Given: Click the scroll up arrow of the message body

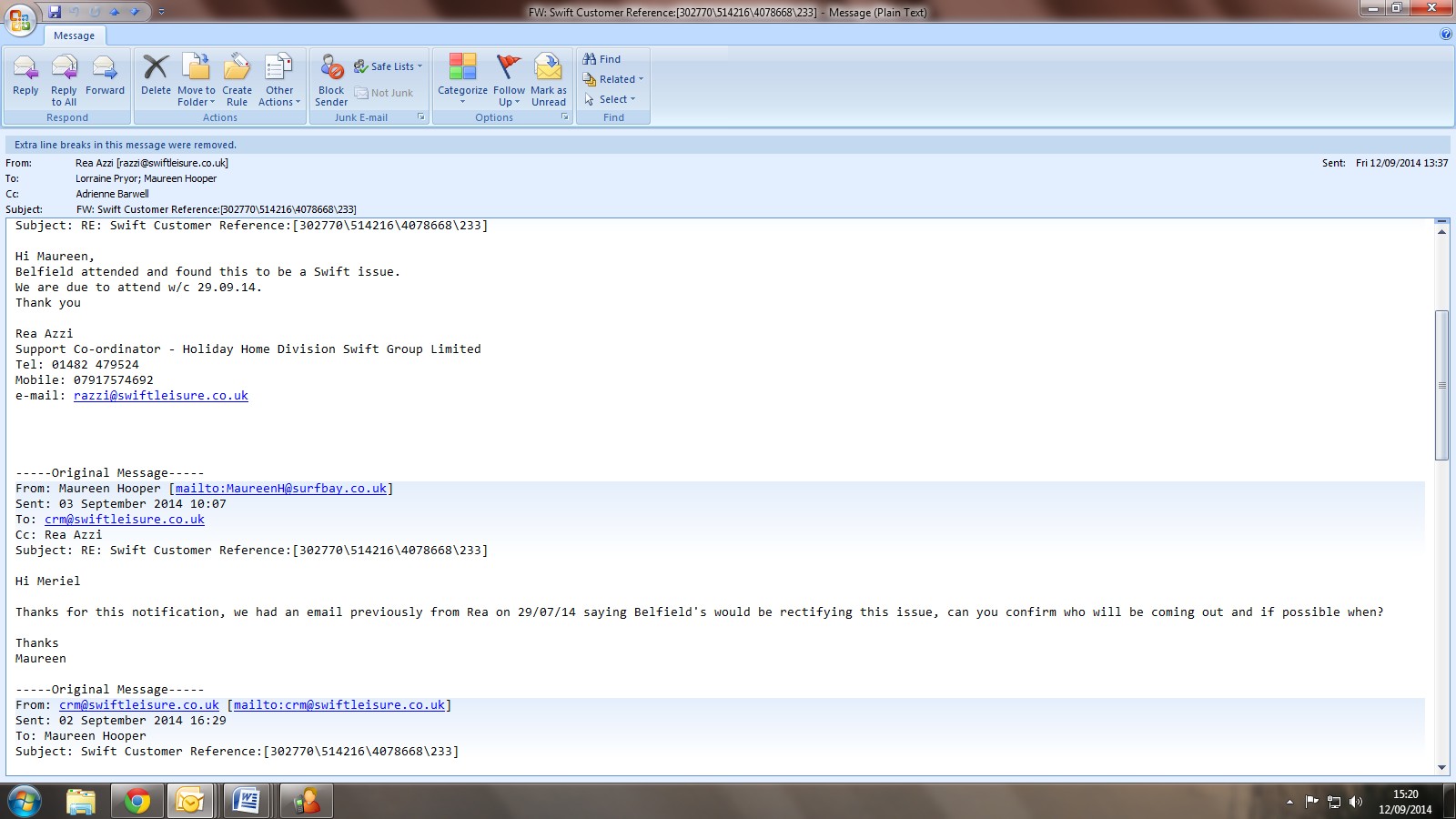Looking at the screenshot, I should click(x=1441, y=232).
